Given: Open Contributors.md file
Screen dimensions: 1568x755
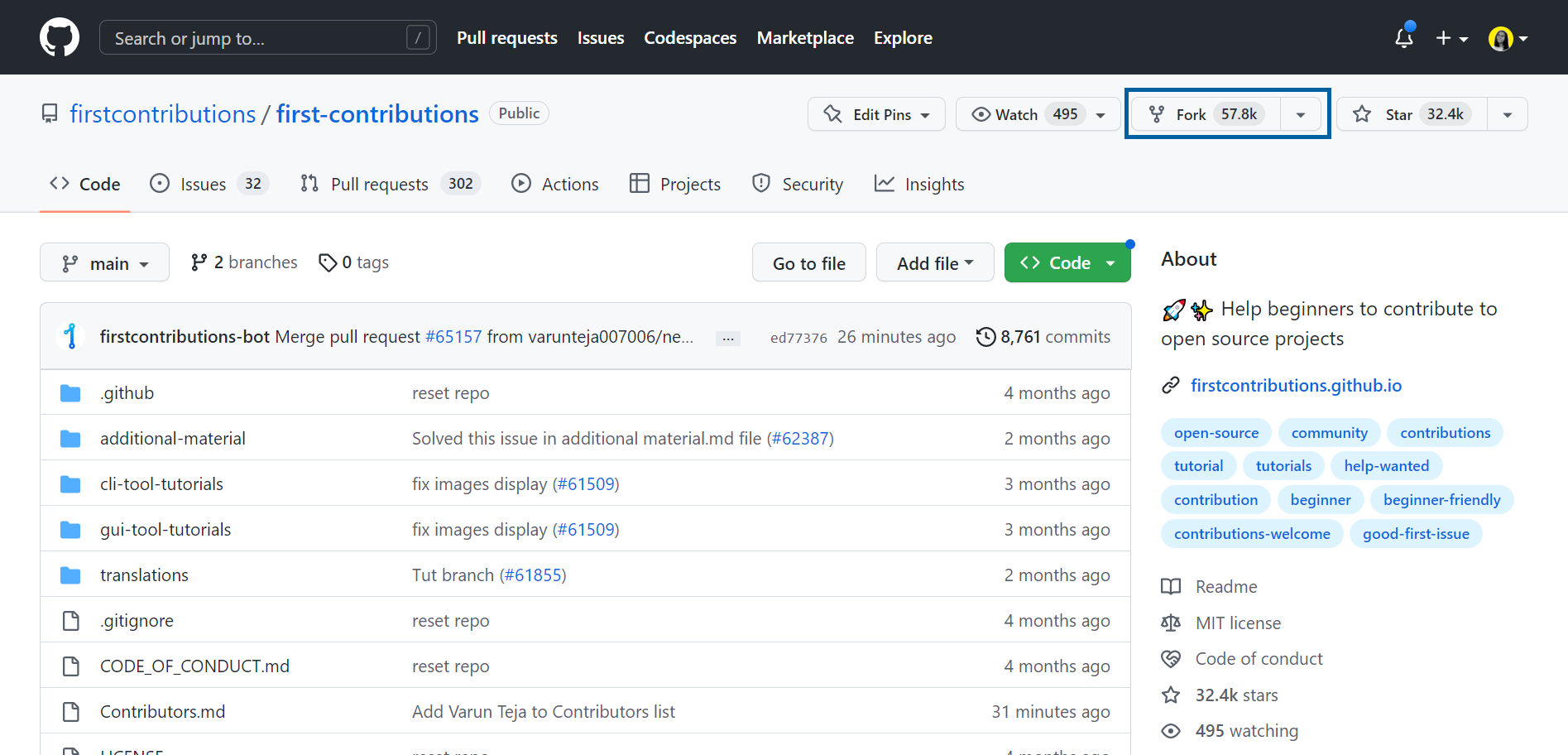Looking at the screenshot, I should click(x=162, y=712).
